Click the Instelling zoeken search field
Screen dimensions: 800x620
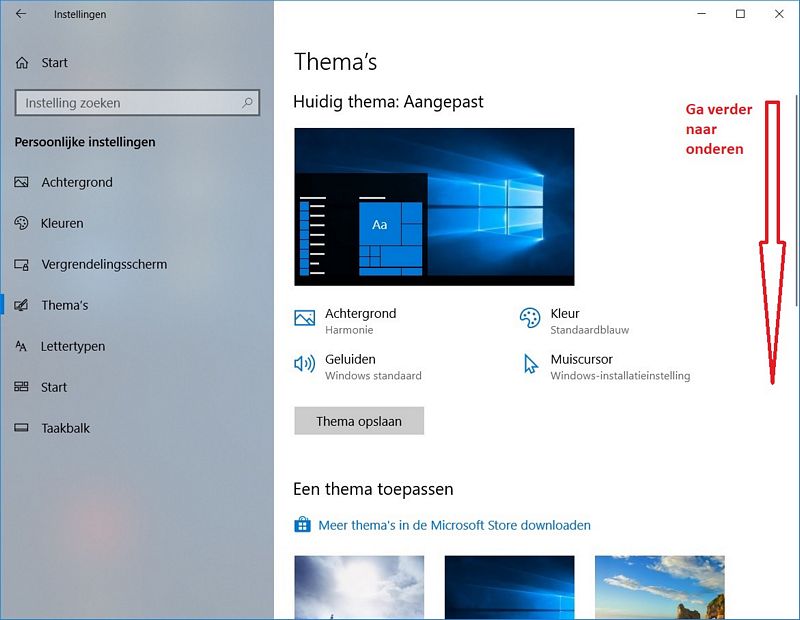pyautogui.click(x=137, y=103)
